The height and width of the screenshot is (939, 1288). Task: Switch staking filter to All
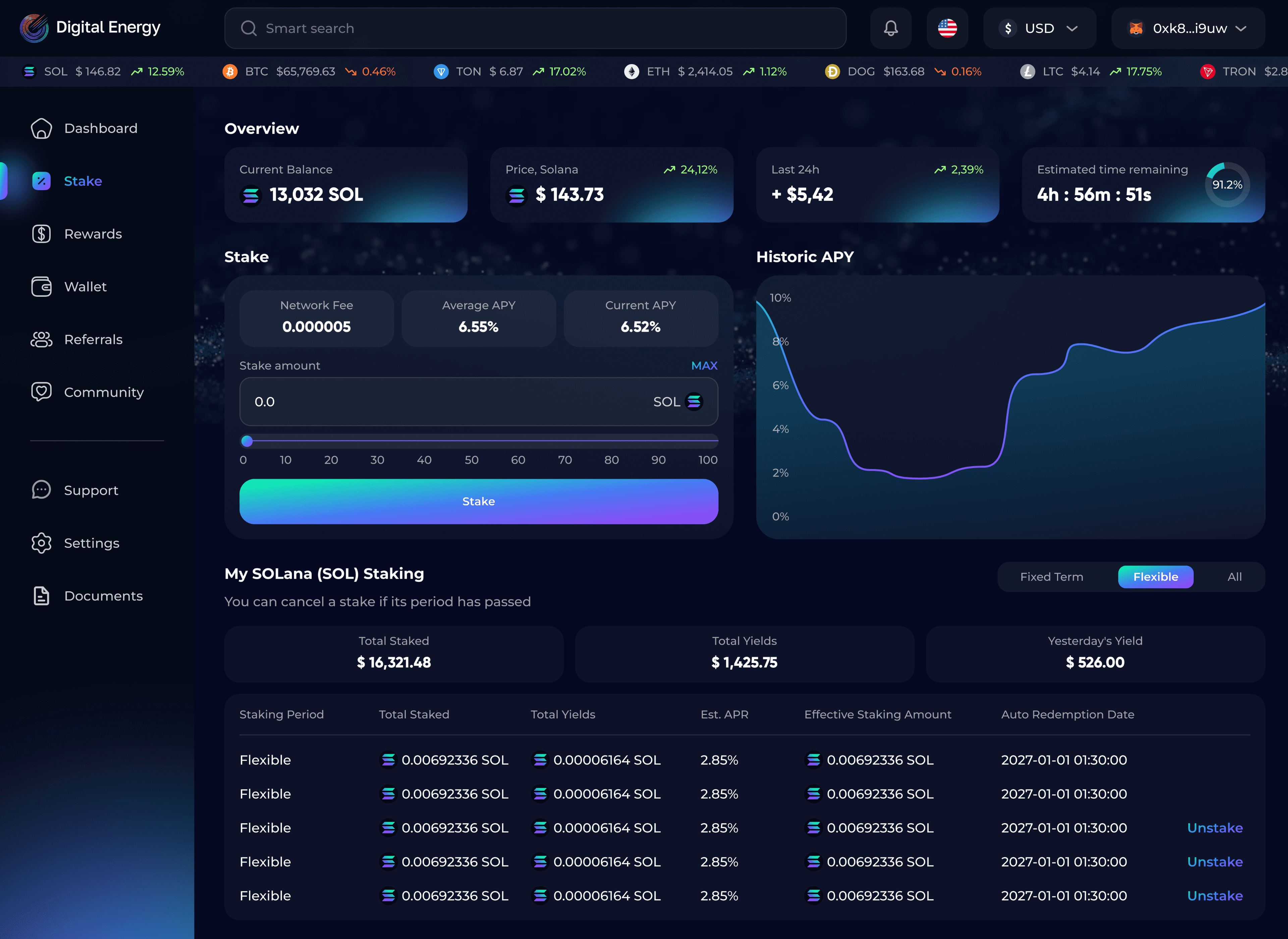coord(1234,577)
